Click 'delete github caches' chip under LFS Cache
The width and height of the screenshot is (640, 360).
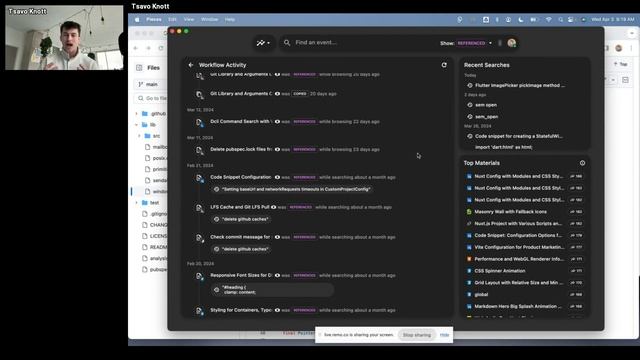(241, 219)
